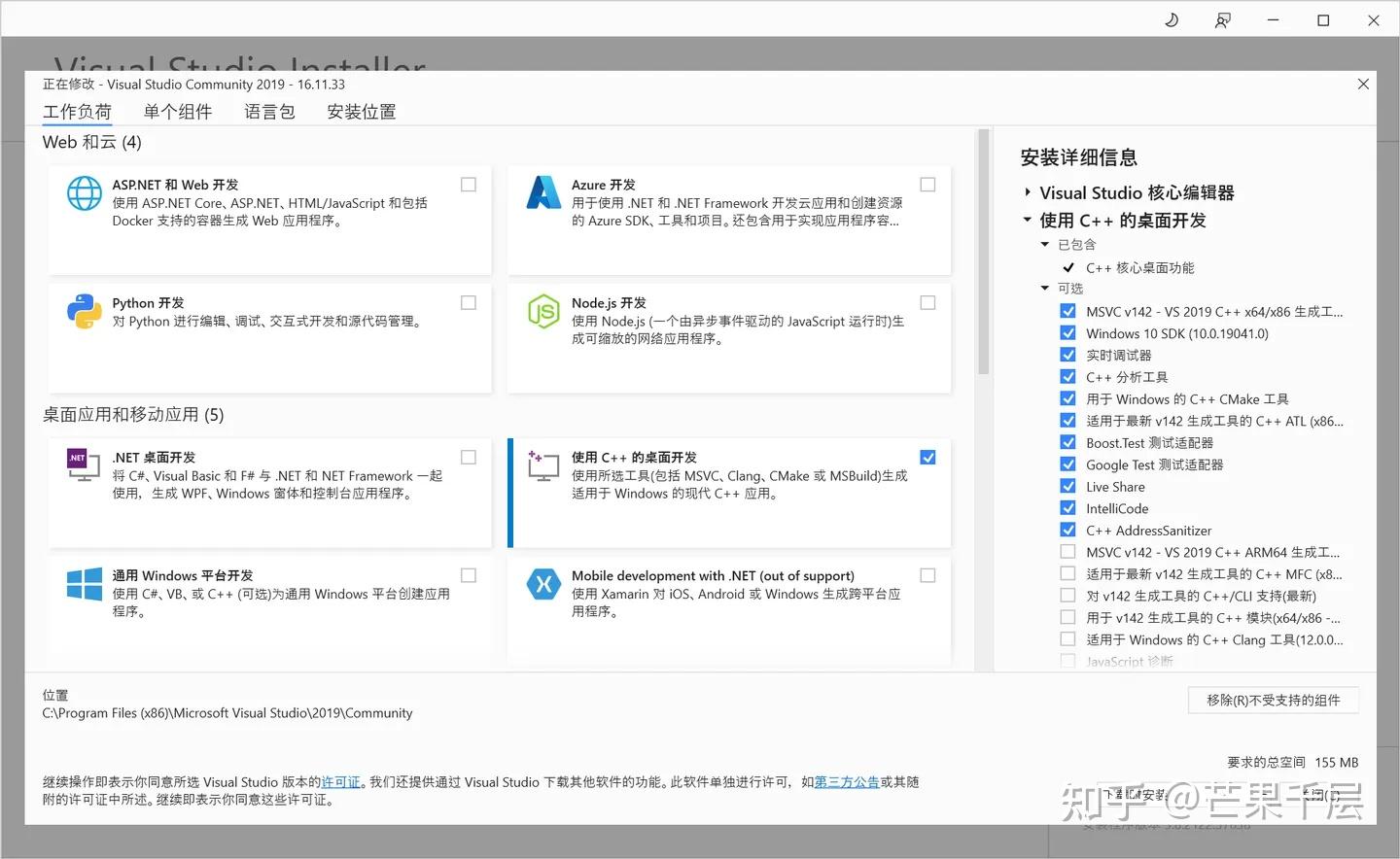
Task: Click the Universal Windows Platform icon
Action: [84, 583]
